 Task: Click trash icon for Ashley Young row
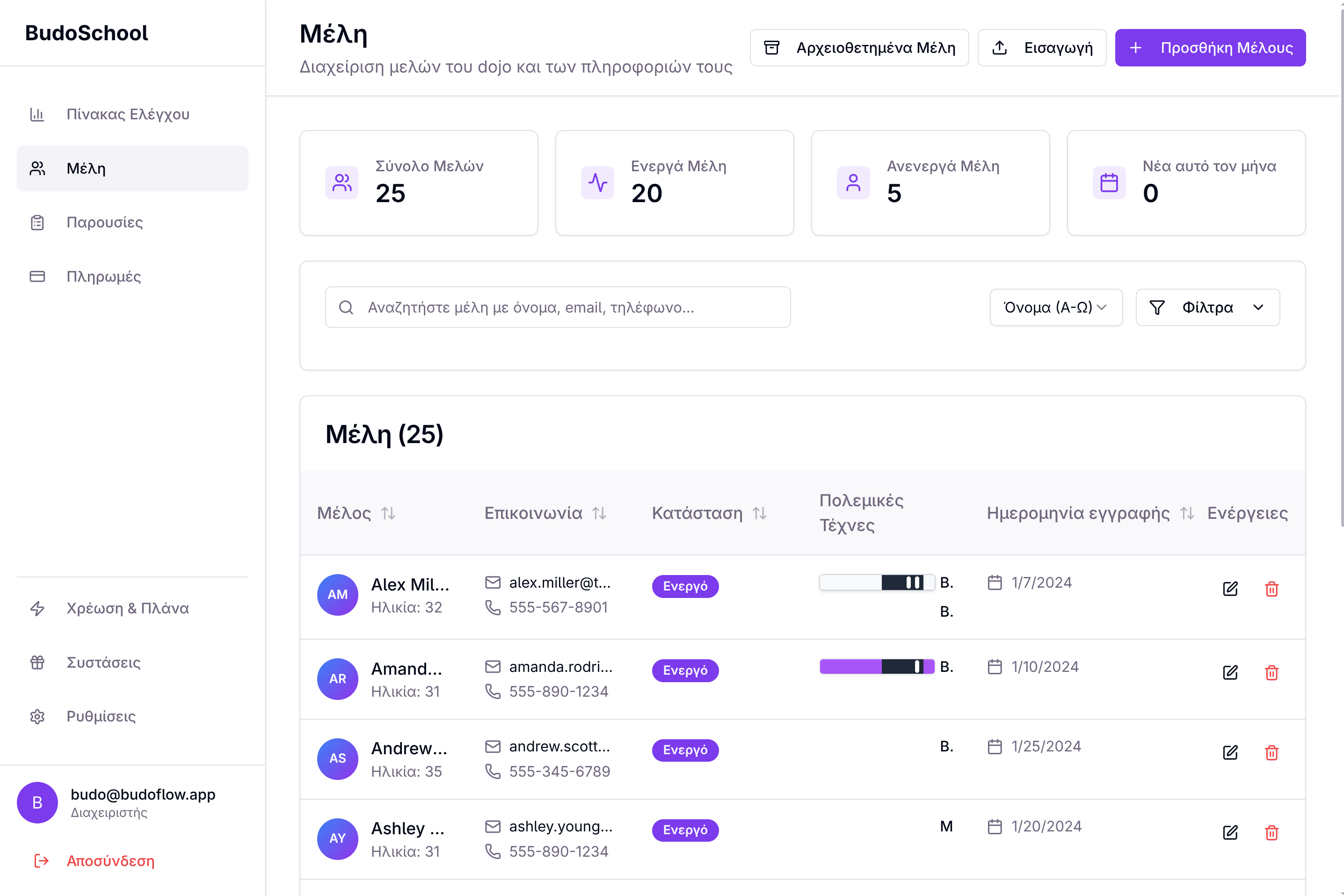click(1271, 832)
